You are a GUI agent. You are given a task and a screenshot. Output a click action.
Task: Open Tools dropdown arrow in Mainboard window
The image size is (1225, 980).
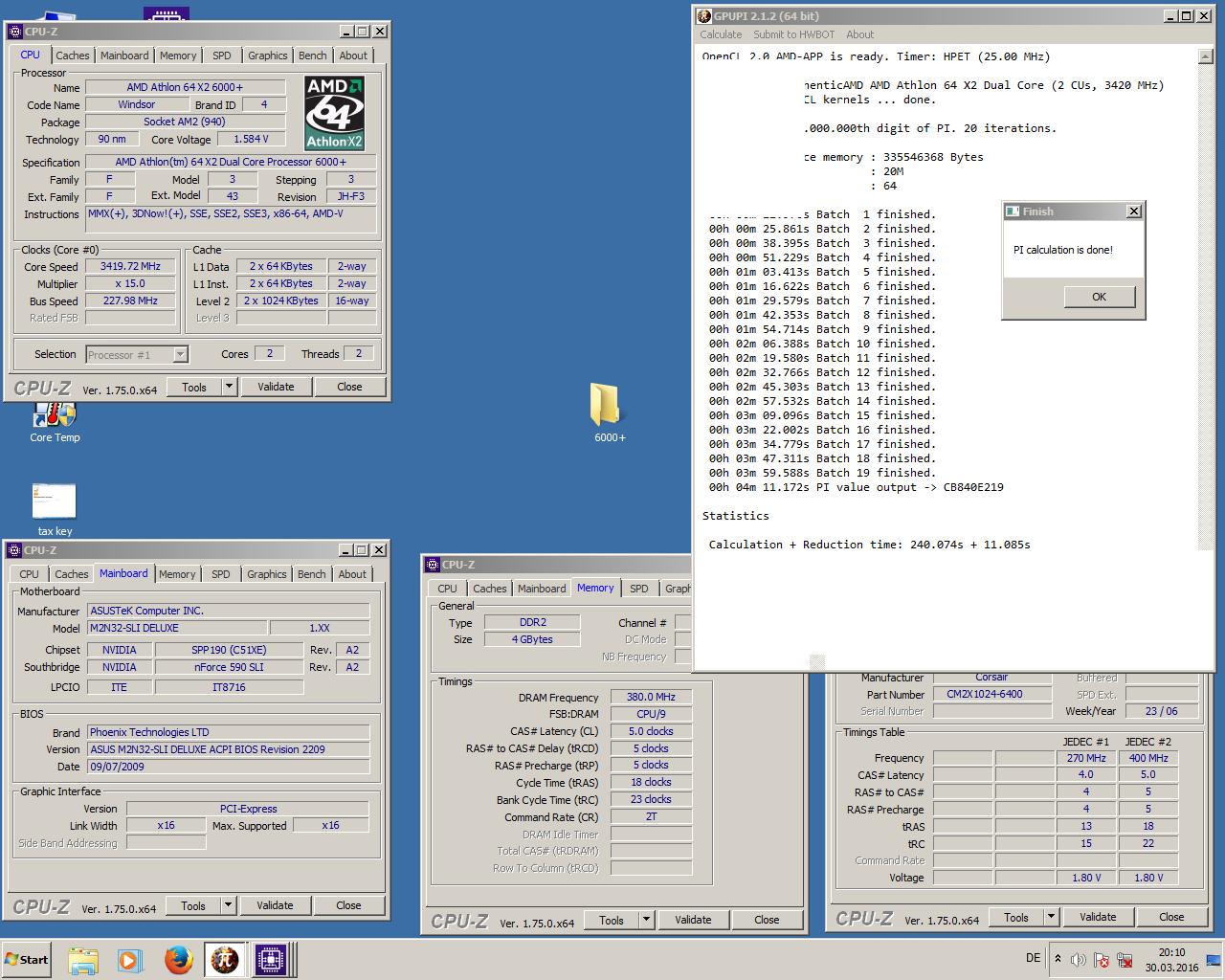tap(228, 905)
